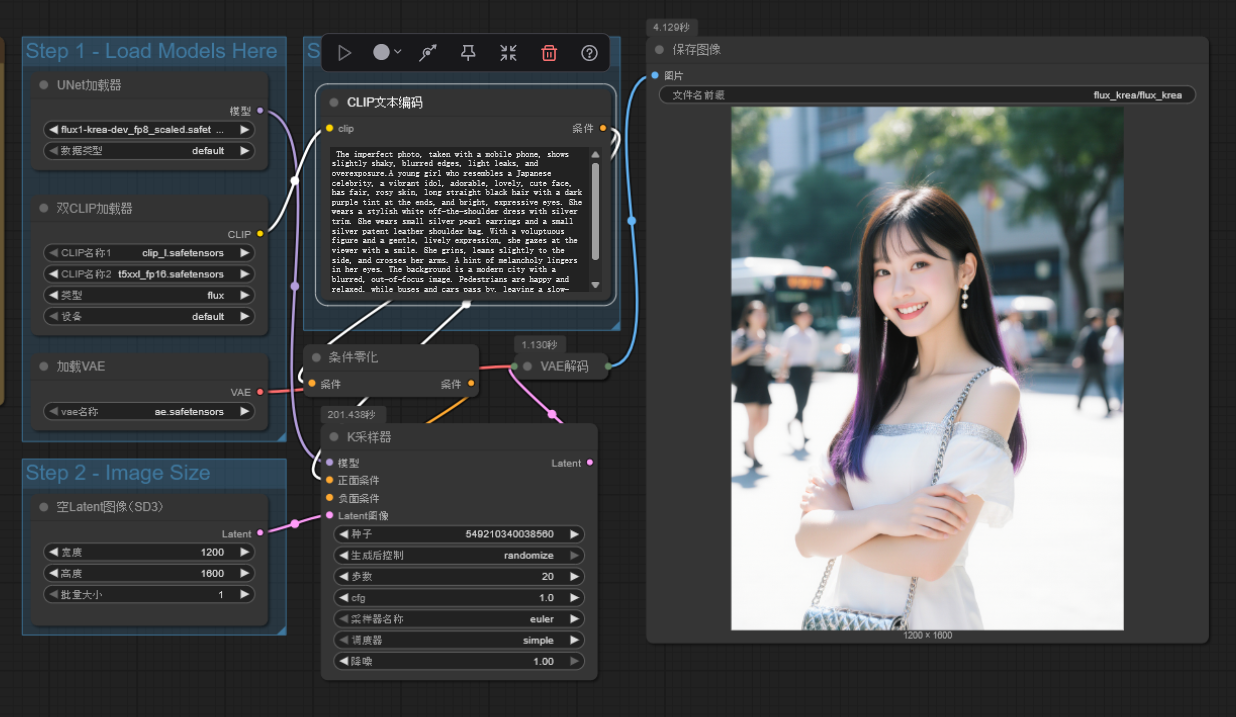This screenshot has height=717, width=1236.
Task: Increase 宽度 value with the right arrow
Action: pos(243,552)
